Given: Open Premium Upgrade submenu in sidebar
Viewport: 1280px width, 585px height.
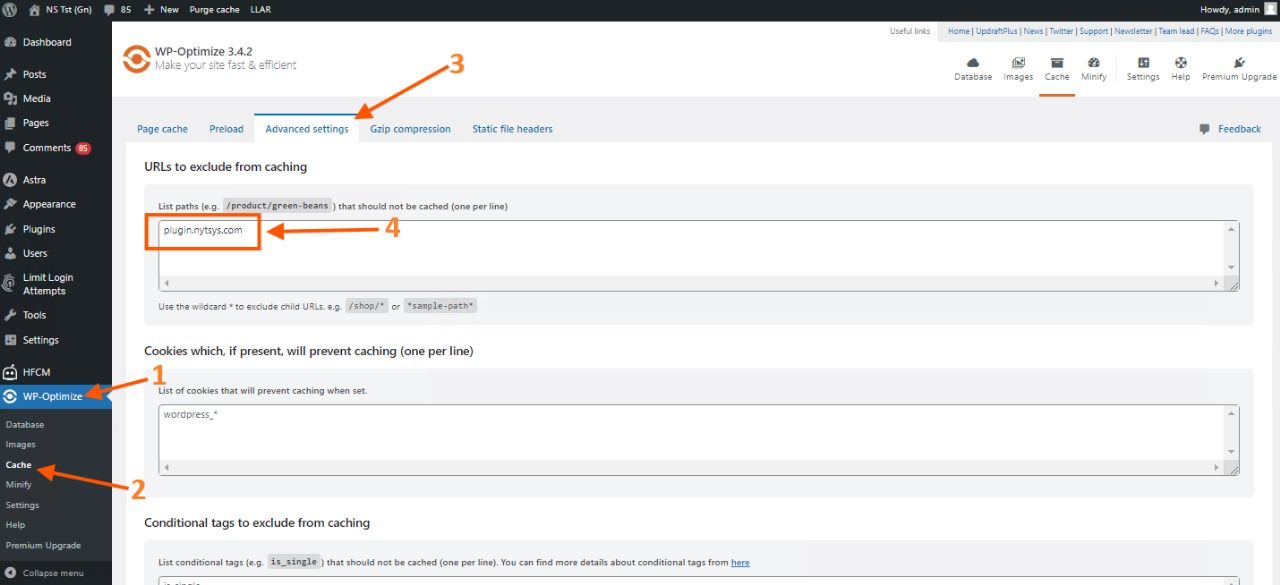Looking at the screenshot, I should [x=43, y=545].
